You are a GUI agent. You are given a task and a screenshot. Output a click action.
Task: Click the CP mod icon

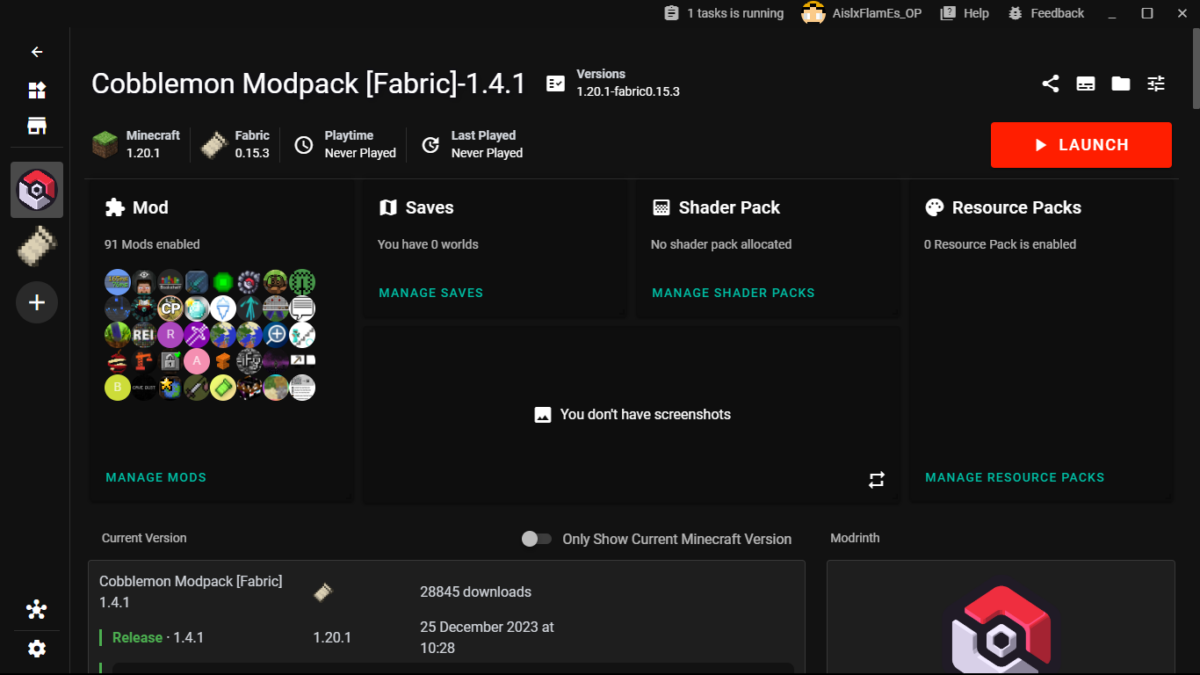170,308
